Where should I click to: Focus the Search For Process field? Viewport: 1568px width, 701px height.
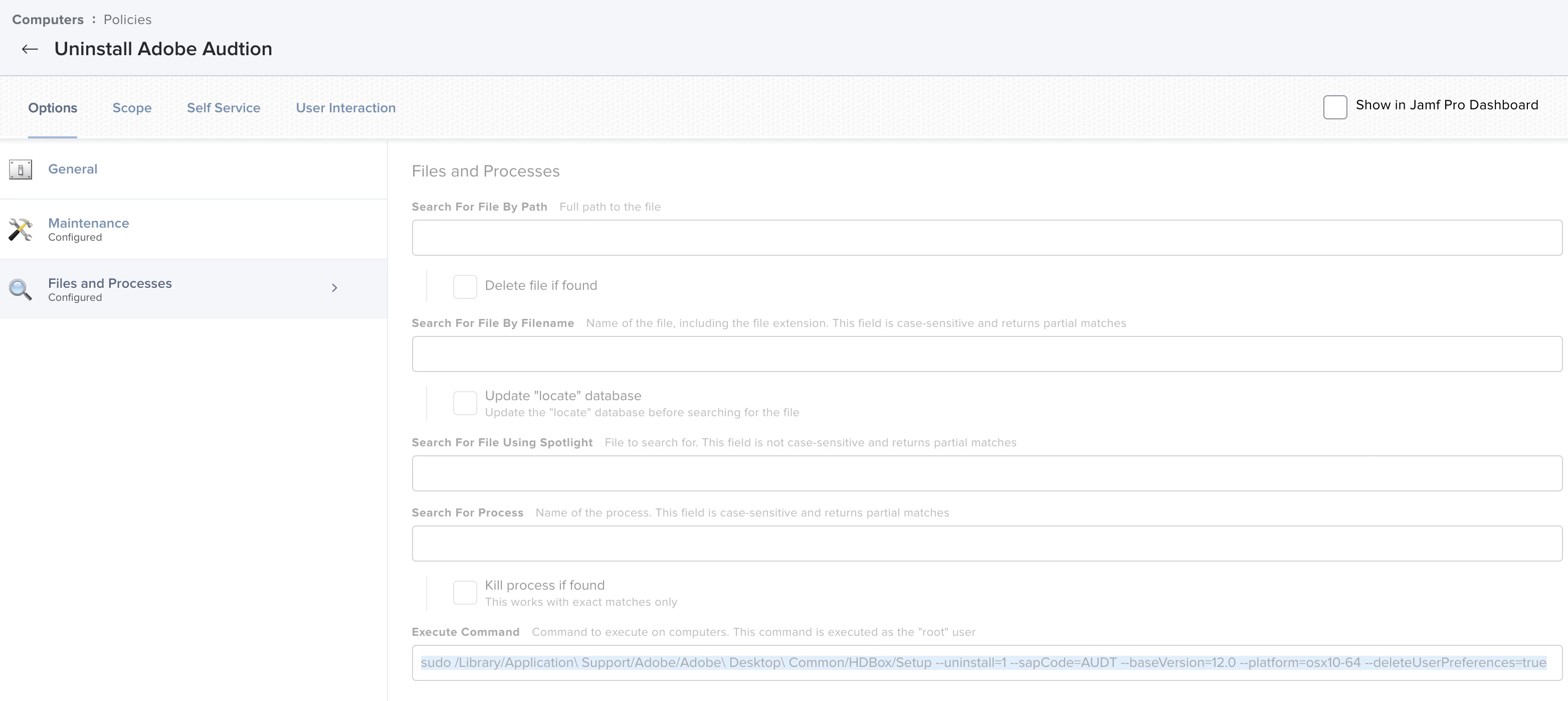click(x=986, y=543)
